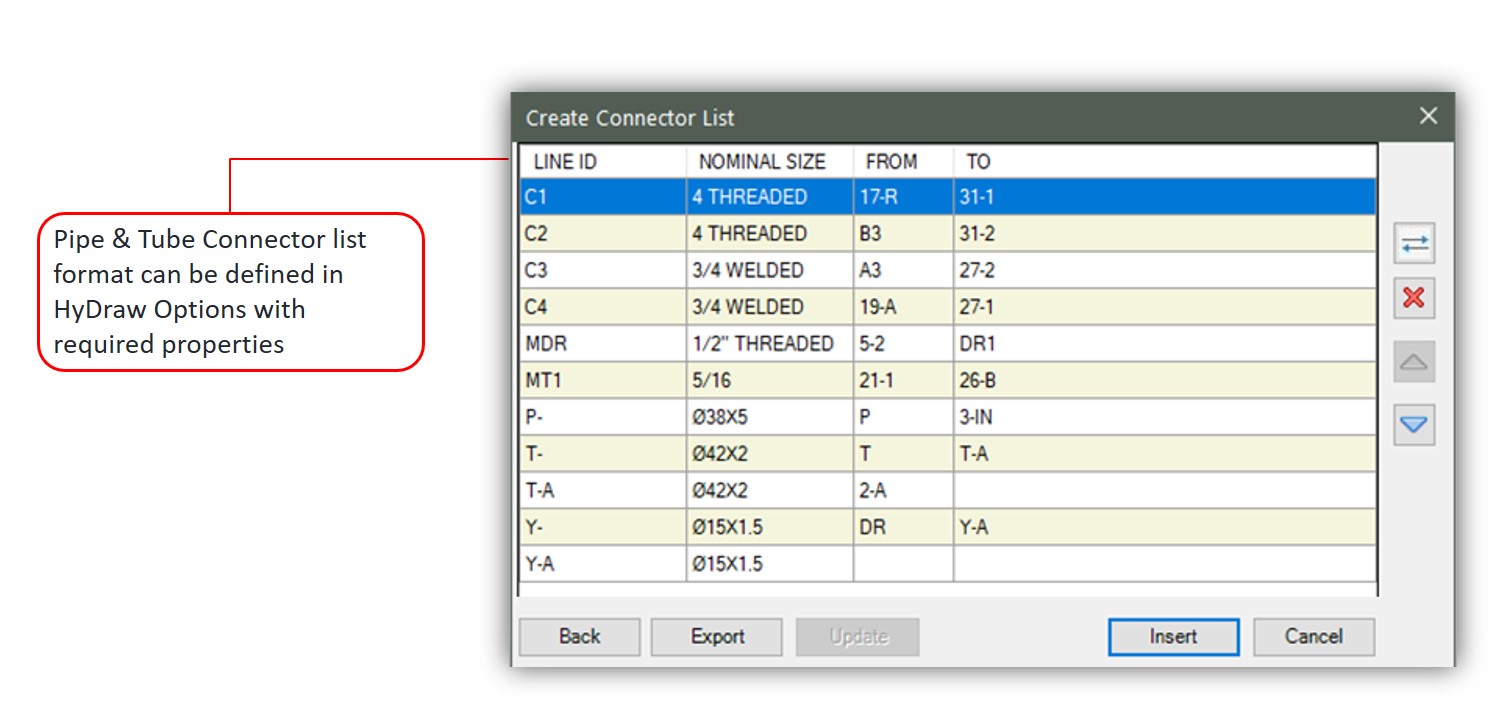Image resolution: width=1500 pixels, height=704 pixels.
Task: Click the Ø42X2 cell in row T-
Action: point(770,453)
